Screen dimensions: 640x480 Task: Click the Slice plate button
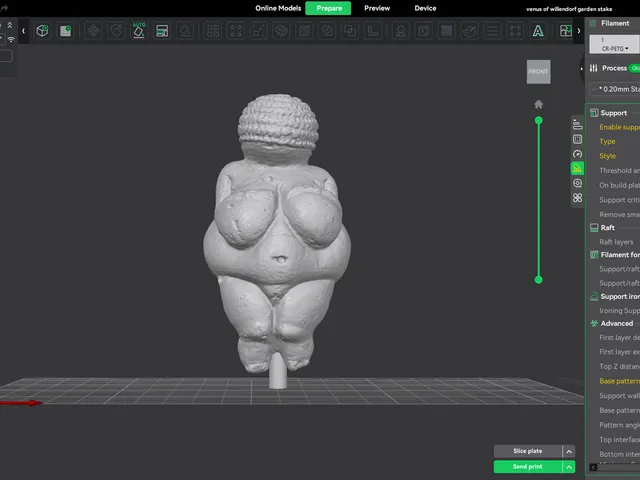tap(527, 451)
